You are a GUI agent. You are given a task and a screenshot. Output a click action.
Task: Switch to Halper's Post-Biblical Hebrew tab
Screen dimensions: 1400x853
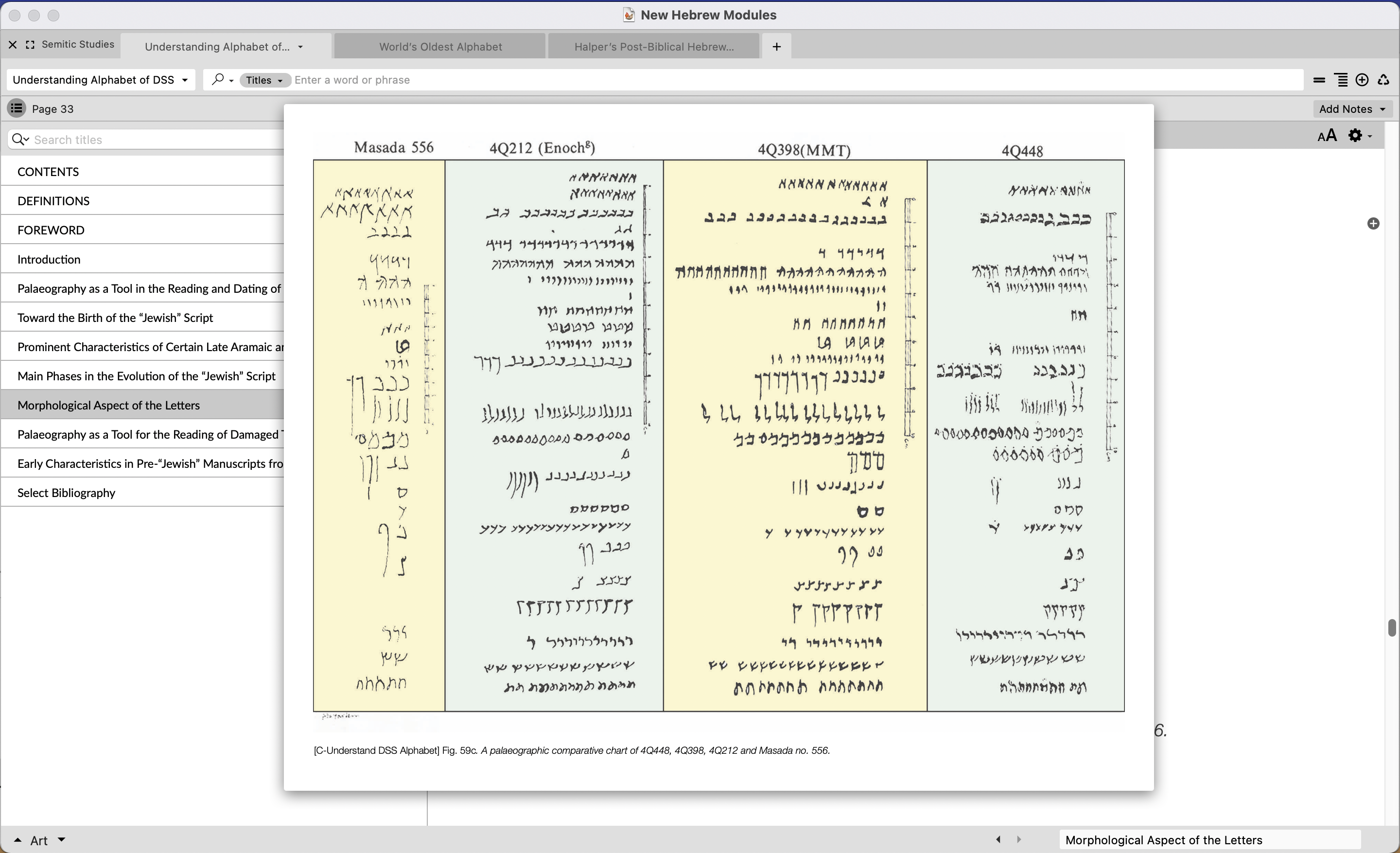[x=653, y=47]
